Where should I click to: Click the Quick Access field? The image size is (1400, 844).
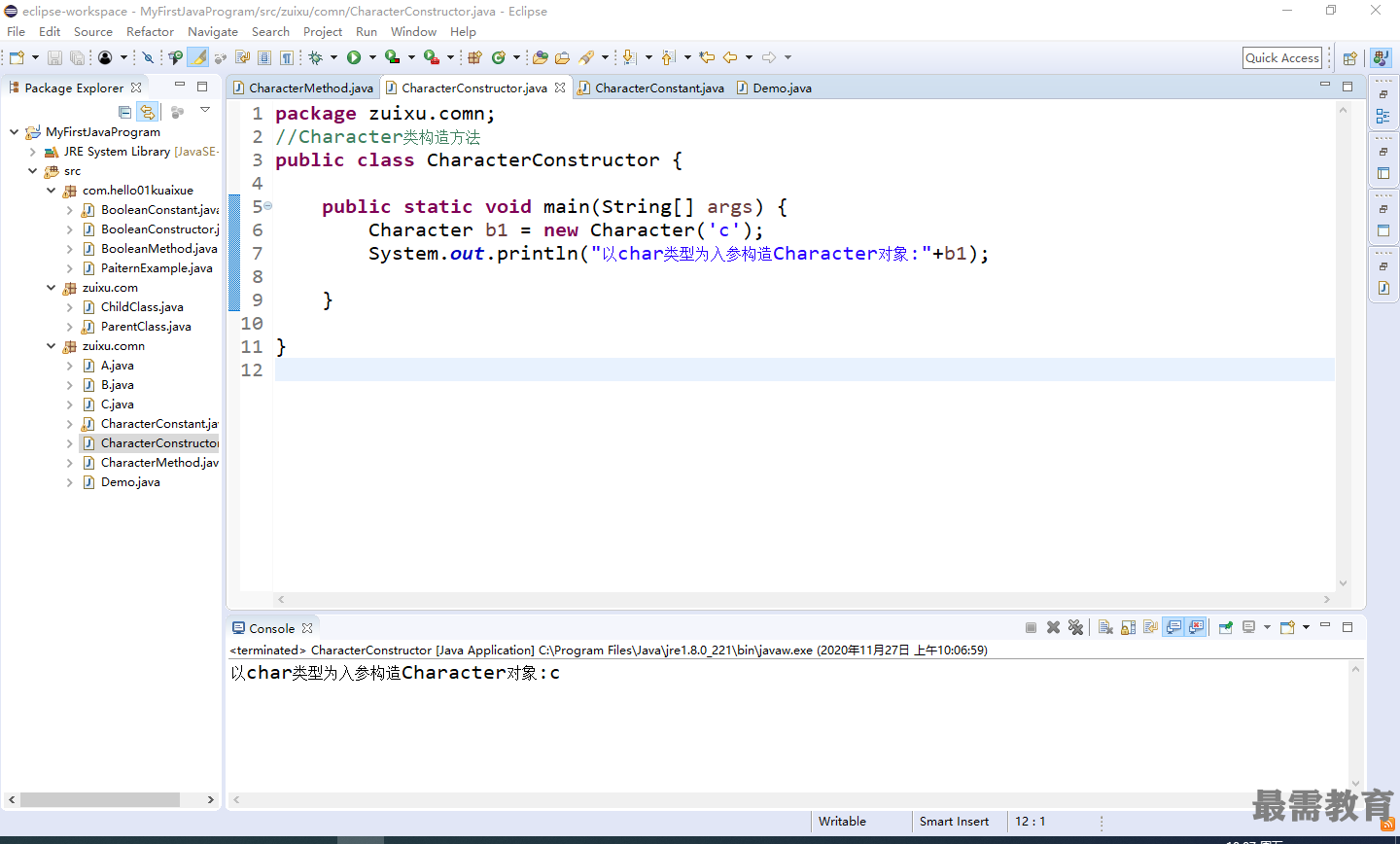click(1282, 58)
